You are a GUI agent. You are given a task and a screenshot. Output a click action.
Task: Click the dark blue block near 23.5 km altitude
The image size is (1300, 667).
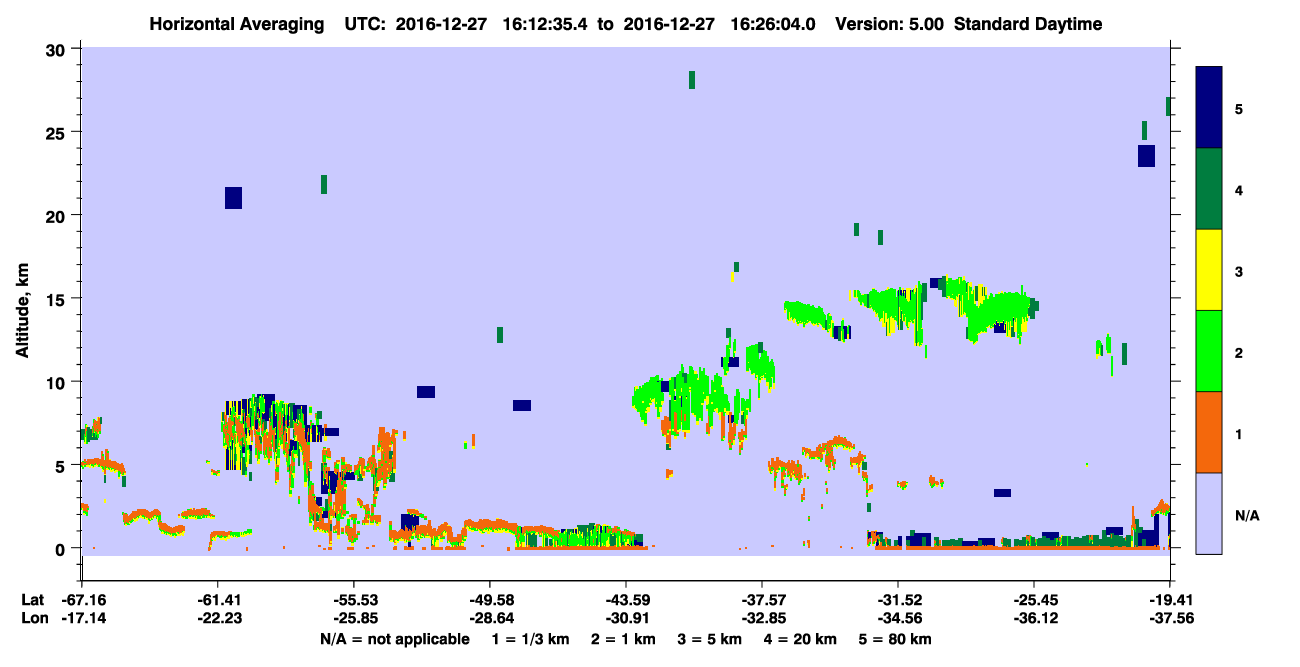click(x=1146, y=156)
